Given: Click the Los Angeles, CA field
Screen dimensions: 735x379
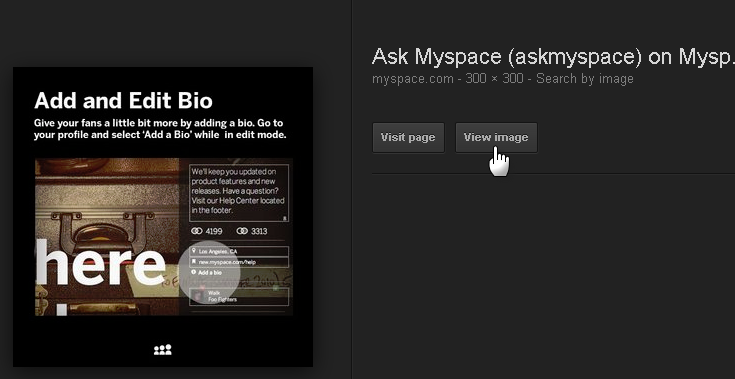Looking at the screenshot, I should (239, 251).
